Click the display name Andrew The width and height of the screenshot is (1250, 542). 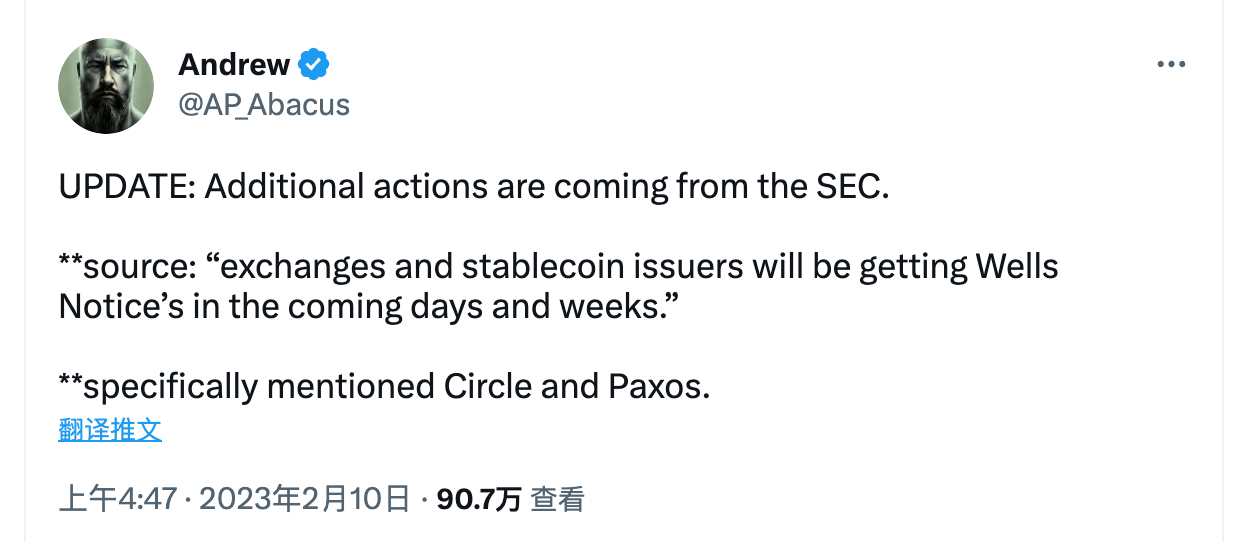[234, 65]
